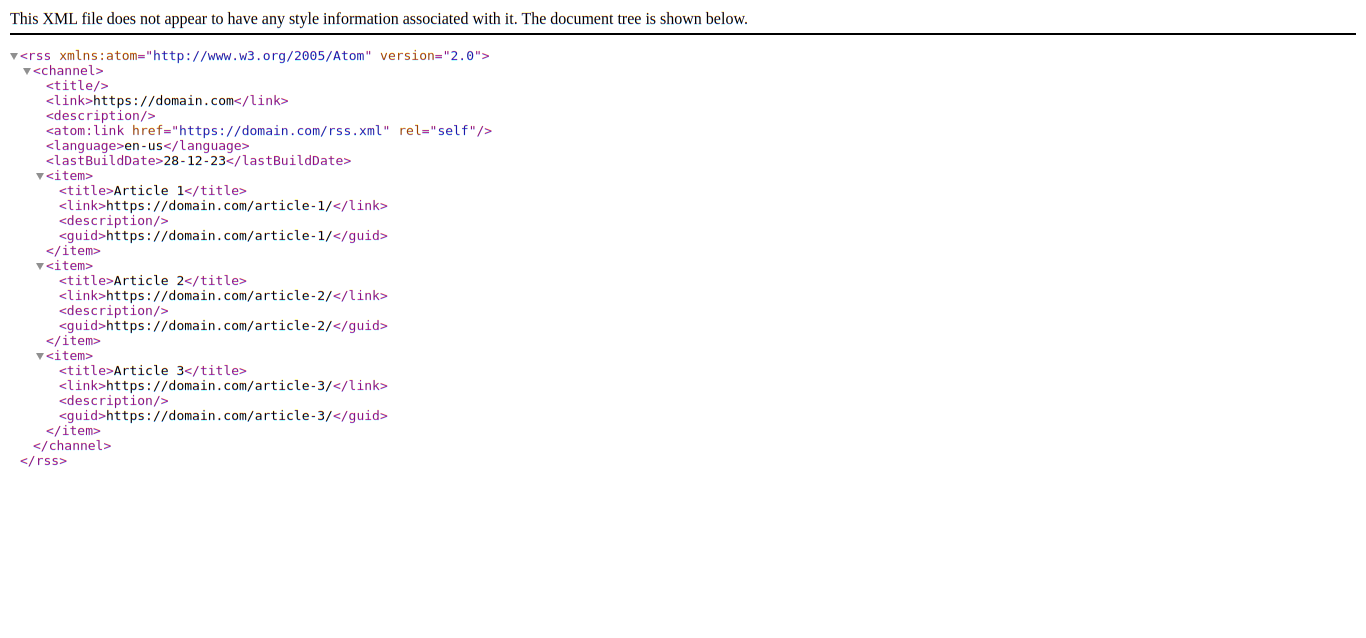The width and height of the screenshot is (1366, 638).
Task: Click the closing rss tag
Action: (x=43, y=461)
